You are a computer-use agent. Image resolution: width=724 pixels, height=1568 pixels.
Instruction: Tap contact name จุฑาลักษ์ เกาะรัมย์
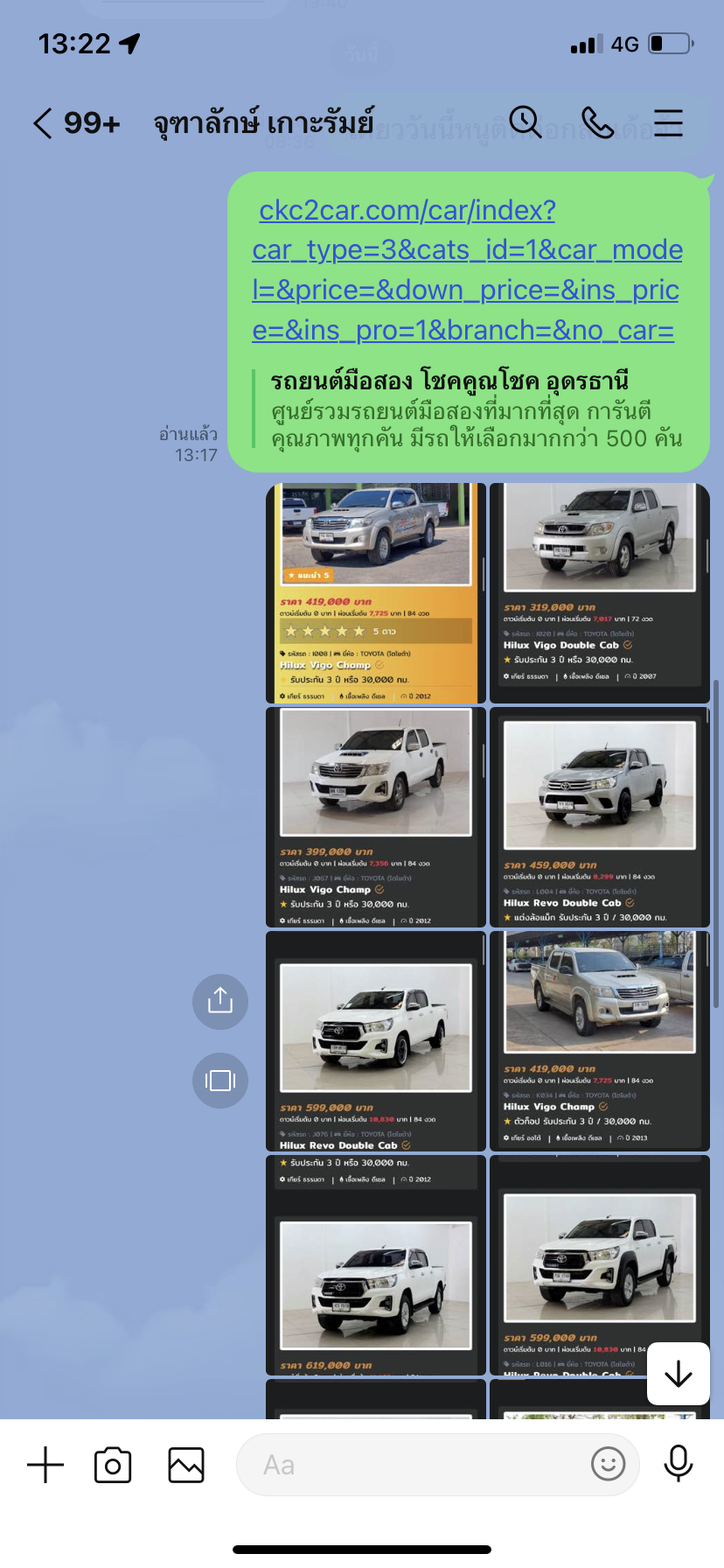(264, 123)
